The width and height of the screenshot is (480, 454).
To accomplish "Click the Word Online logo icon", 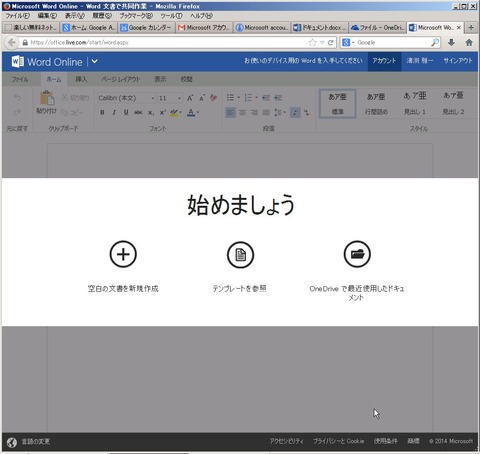I will [x=18, y=62].
